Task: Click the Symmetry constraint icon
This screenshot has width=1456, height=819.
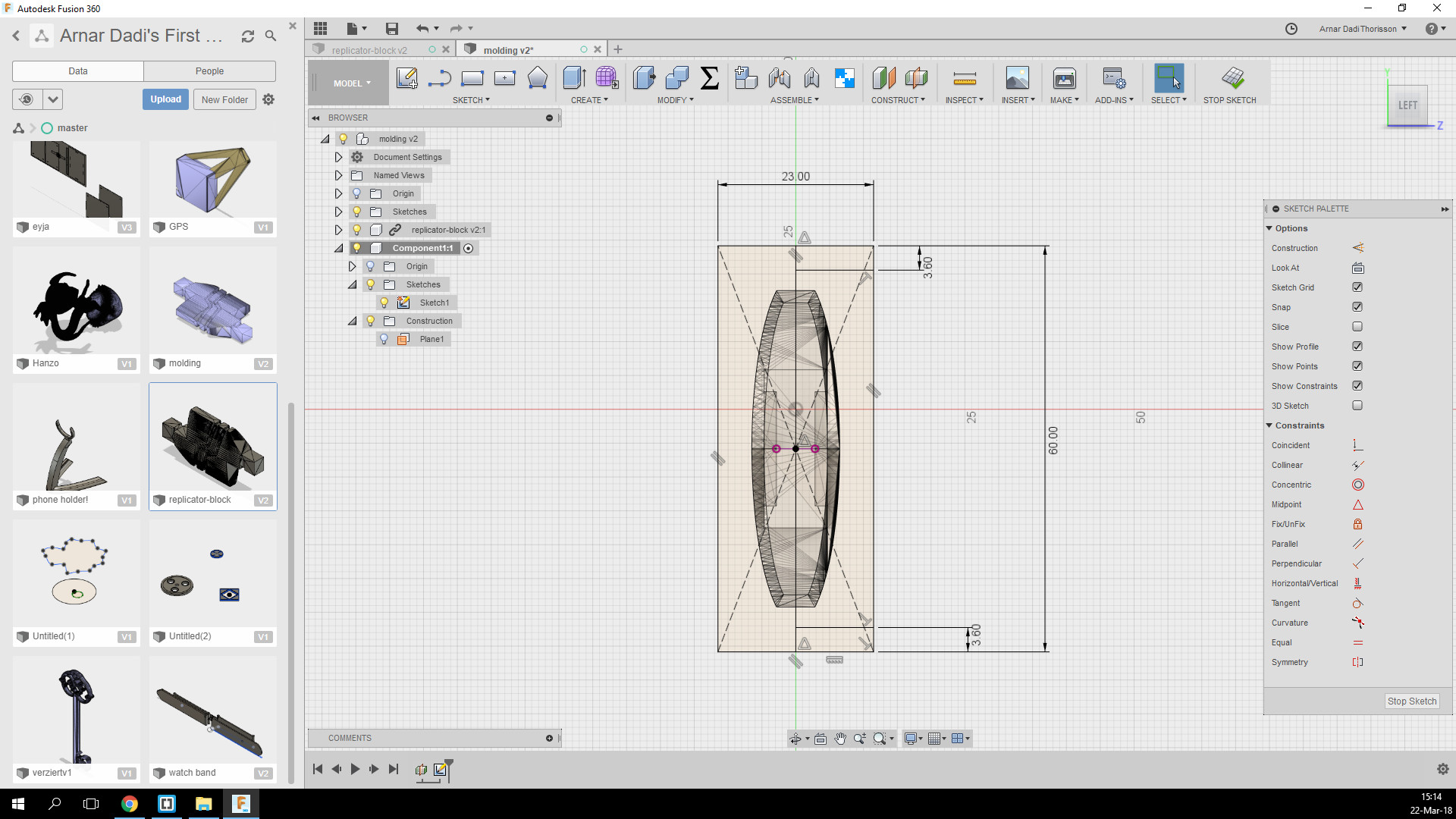Action: [1357, 662]
